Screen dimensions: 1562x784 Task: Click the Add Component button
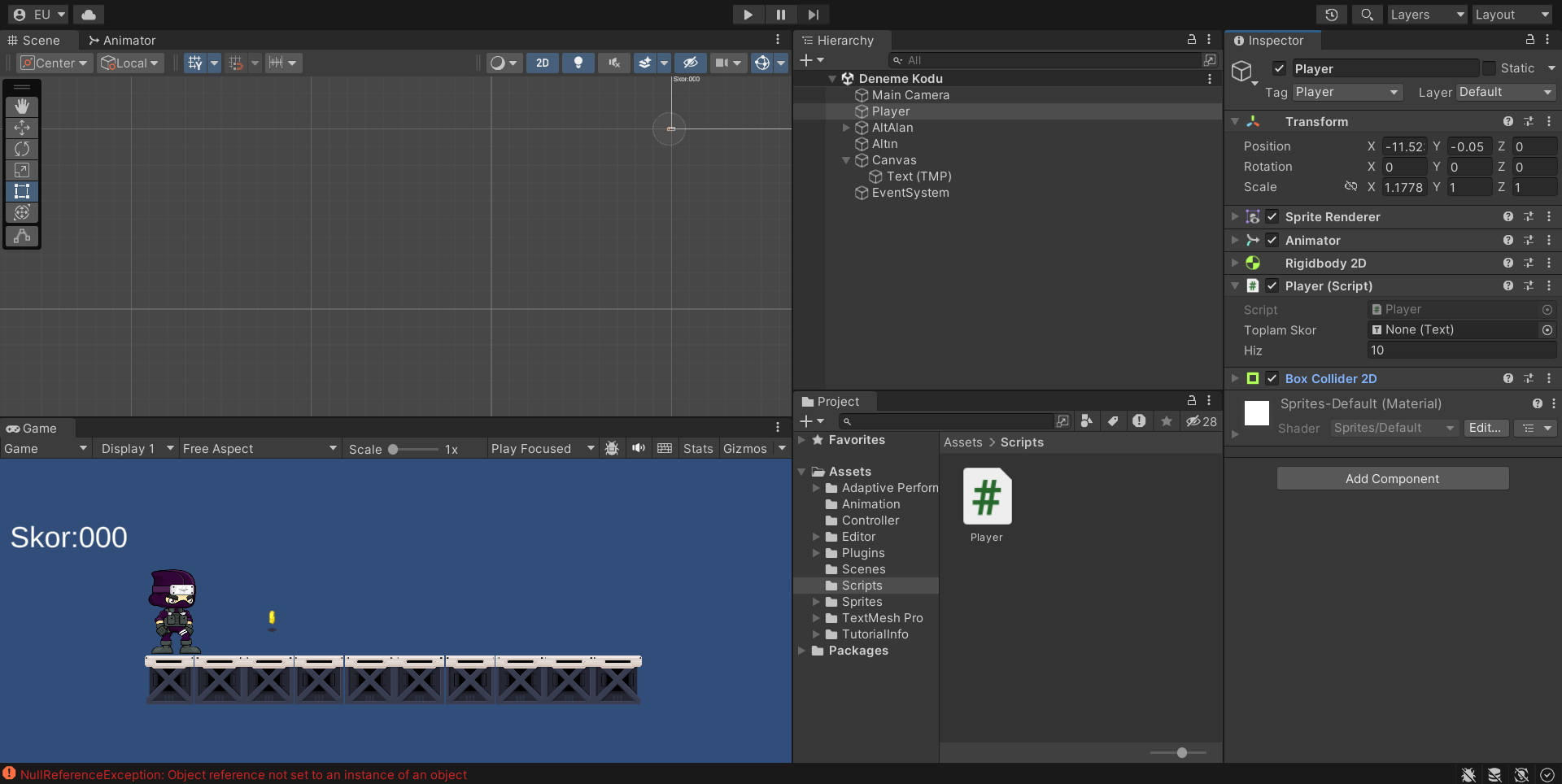(x=1392, y=478)
